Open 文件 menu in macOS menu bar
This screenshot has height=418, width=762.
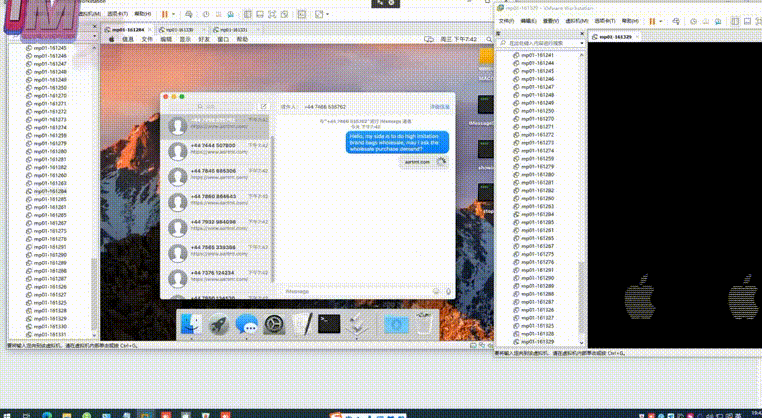tap(147, 39)
